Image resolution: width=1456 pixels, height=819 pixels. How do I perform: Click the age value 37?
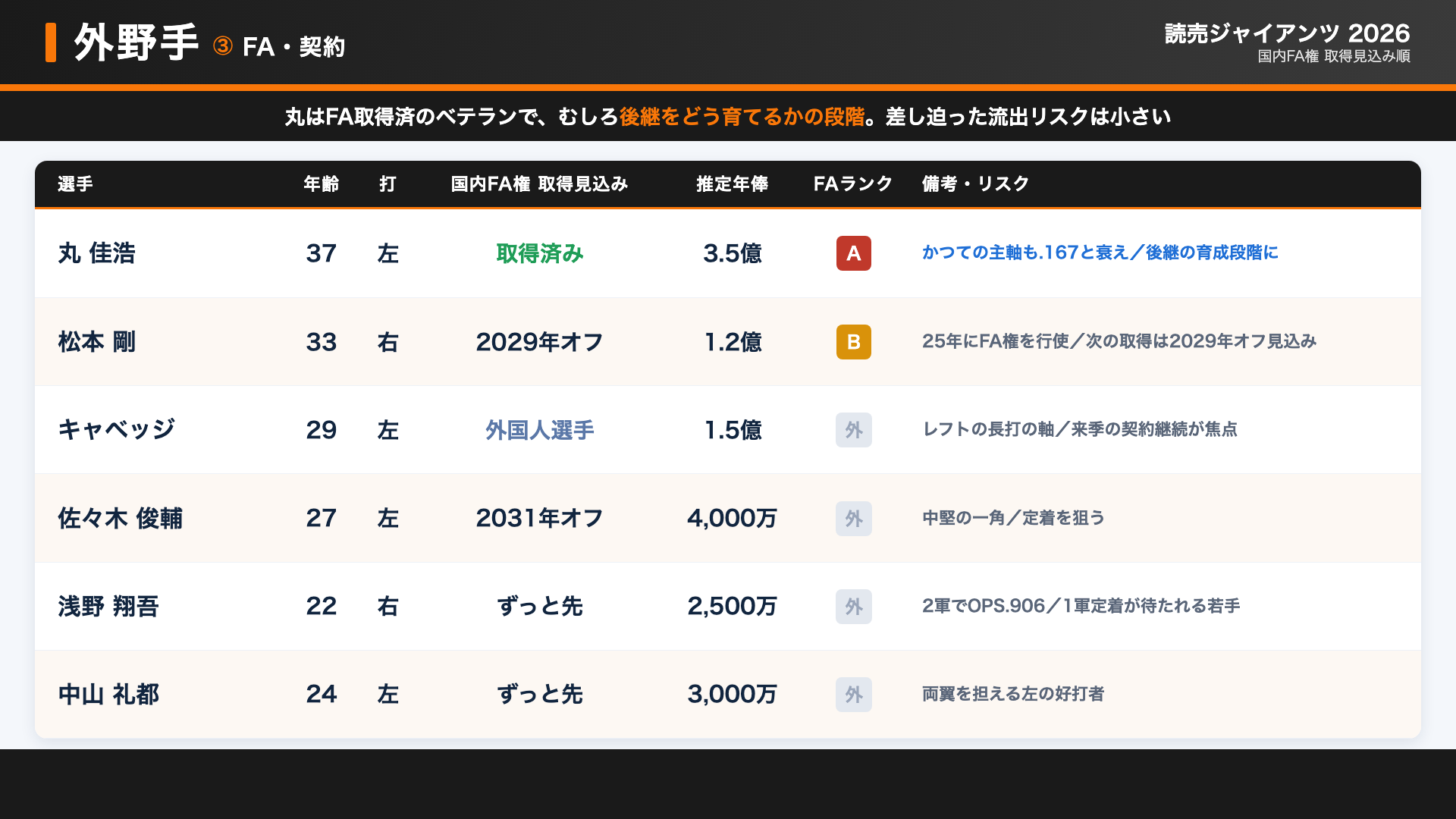(321, 253)
